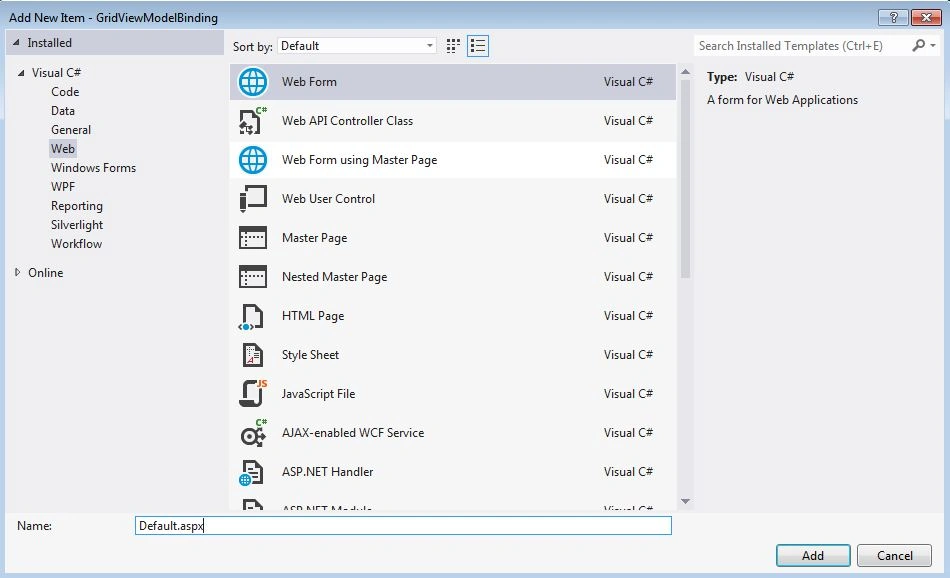Click the template list scroll-down arrow

click(685, 502)
